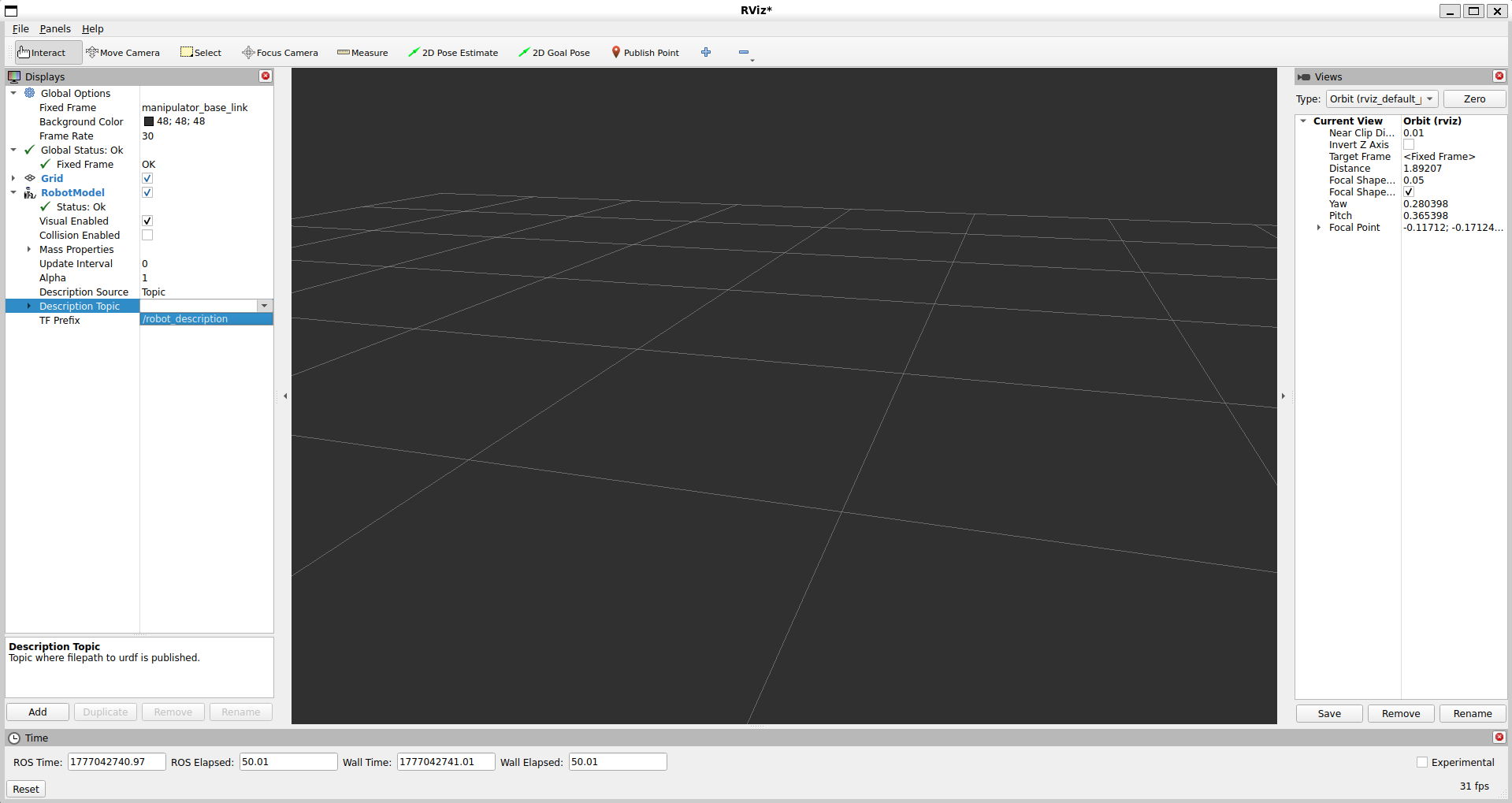Expand the Mass Properties tree item
Image resolution: width=1512 pixels, height=803 pixels.
29,249
